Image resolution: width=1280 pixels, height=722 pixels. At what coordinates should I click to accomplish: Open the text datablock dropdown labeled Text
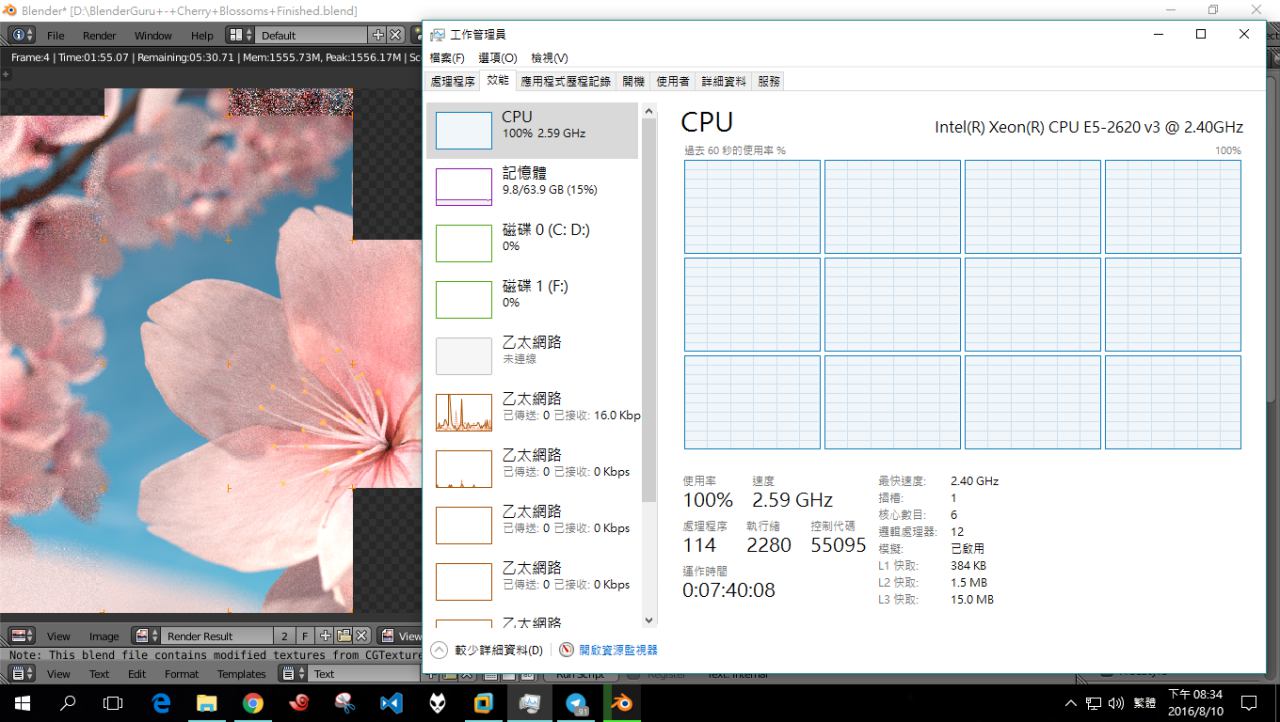tap(293, 674)
